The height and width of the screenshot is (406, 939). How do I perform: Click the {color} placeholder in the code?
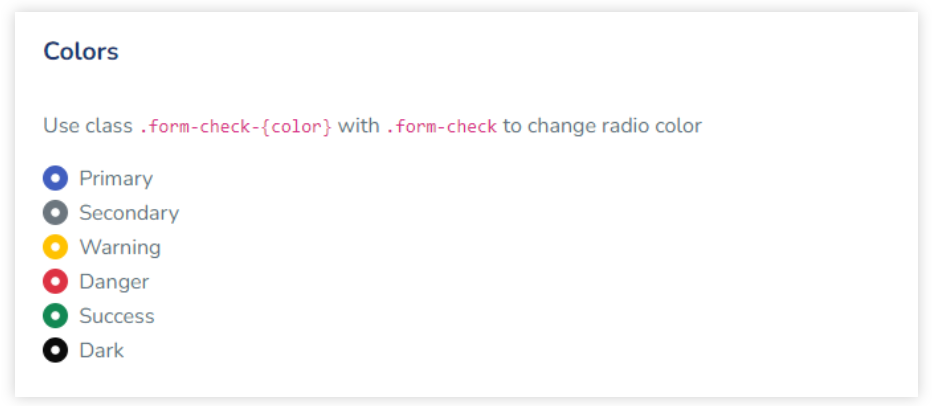[297, 127]
